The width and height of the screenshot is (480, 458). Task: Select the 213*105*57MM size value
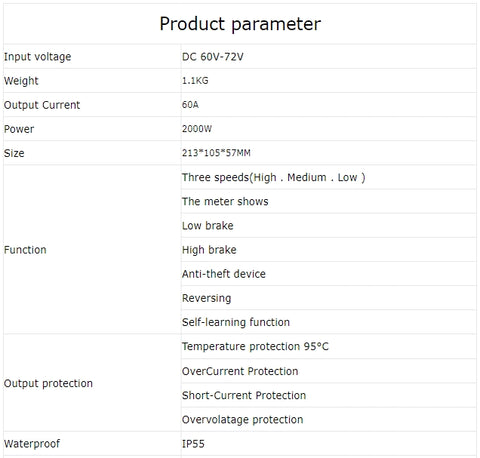[x=216, y=153]
